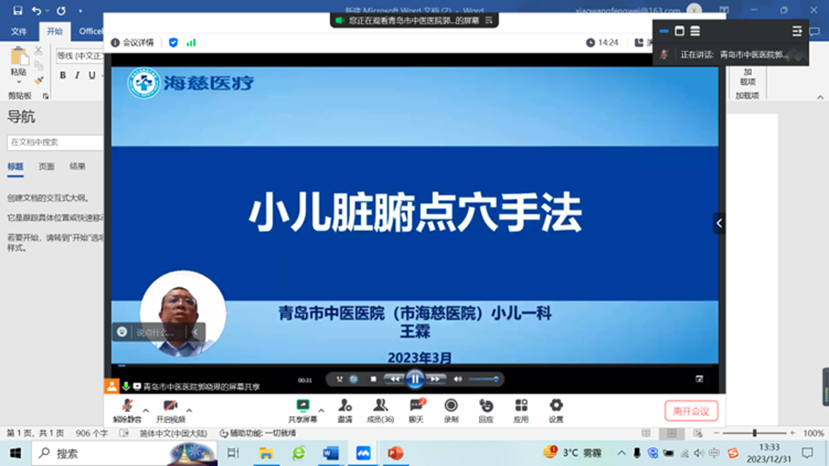The height and width of the screenshot is (466, 829).
Task: Mute the shared video player speaker icon
Action: (x=458, y=379)
